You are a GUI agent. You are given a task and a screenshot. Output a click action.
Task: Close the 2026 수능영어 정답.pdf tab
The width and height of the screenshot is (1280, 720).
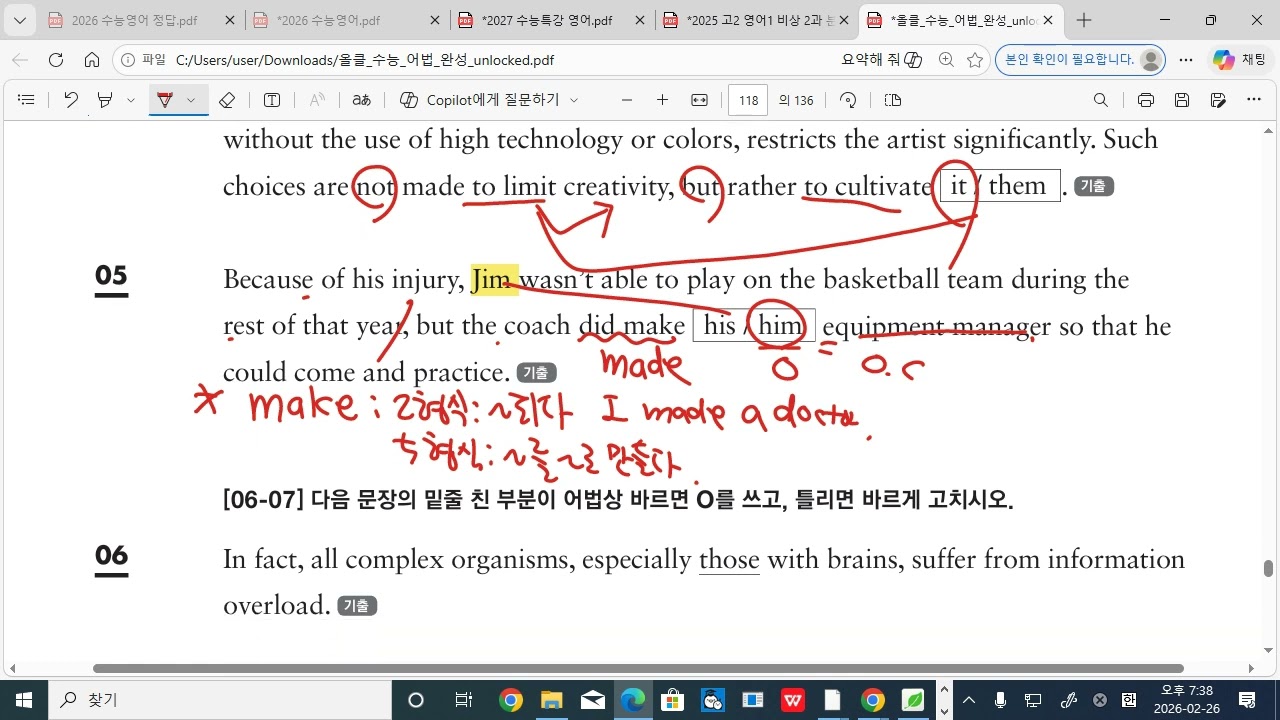point(231,20)
